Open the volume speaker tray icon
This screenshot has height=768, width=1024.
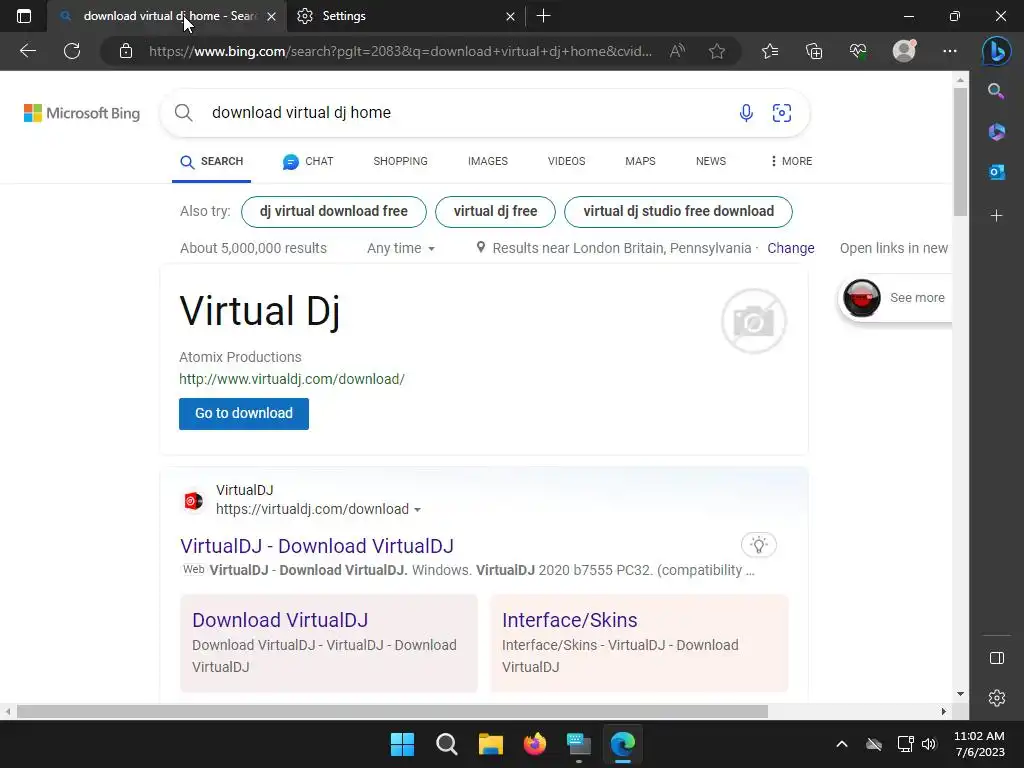(929, 744)
